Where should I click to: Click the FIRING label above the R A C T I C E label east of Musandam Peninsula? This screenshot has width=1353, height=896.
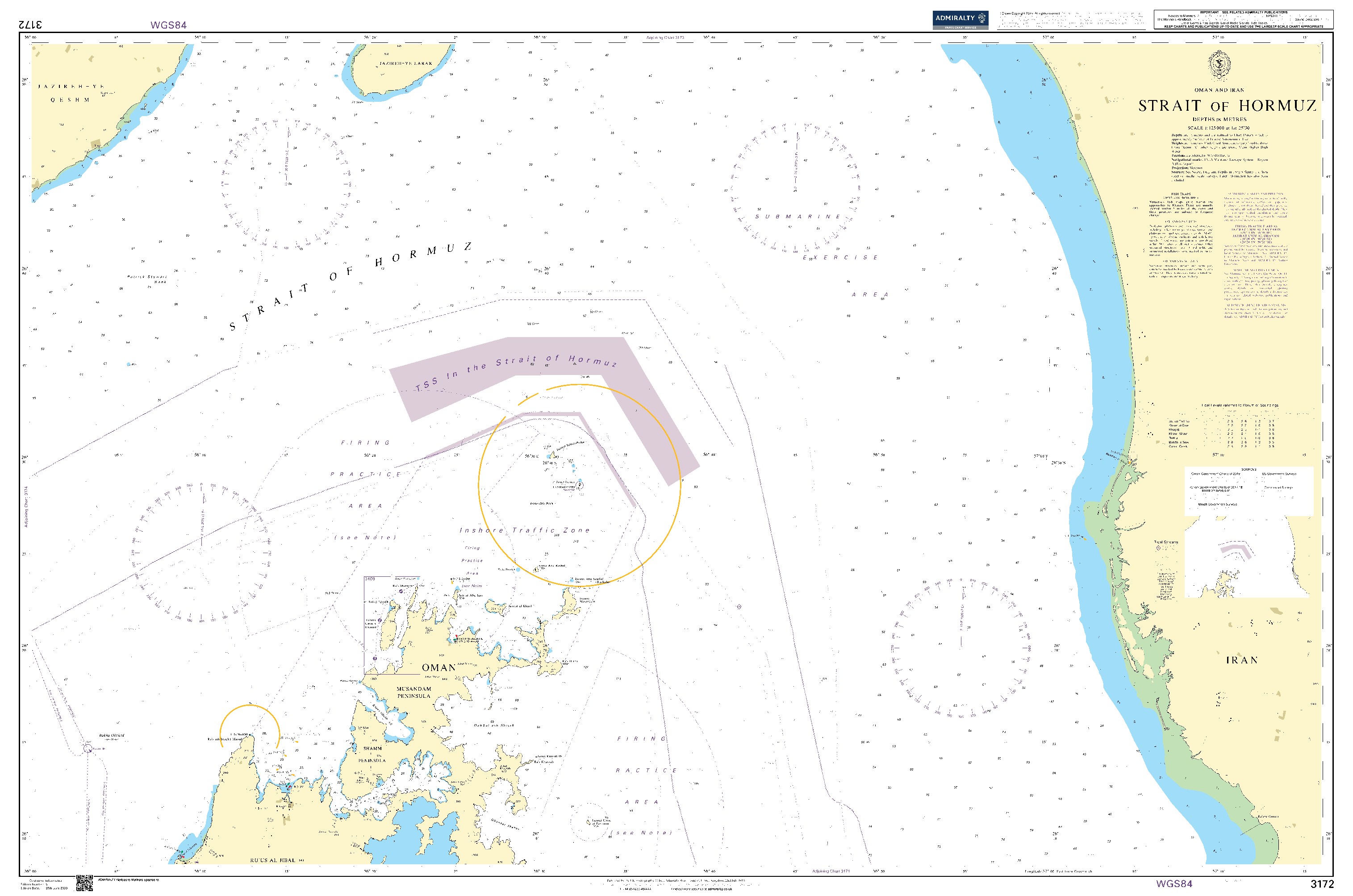641,739
